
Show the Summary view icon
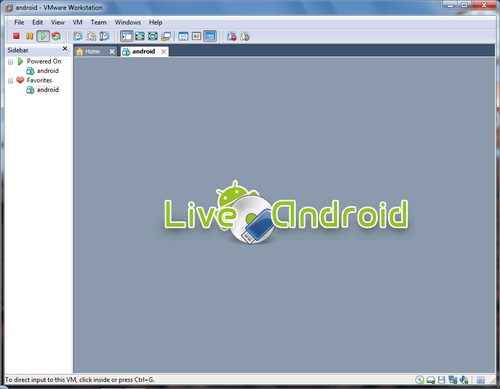(183, 36)
